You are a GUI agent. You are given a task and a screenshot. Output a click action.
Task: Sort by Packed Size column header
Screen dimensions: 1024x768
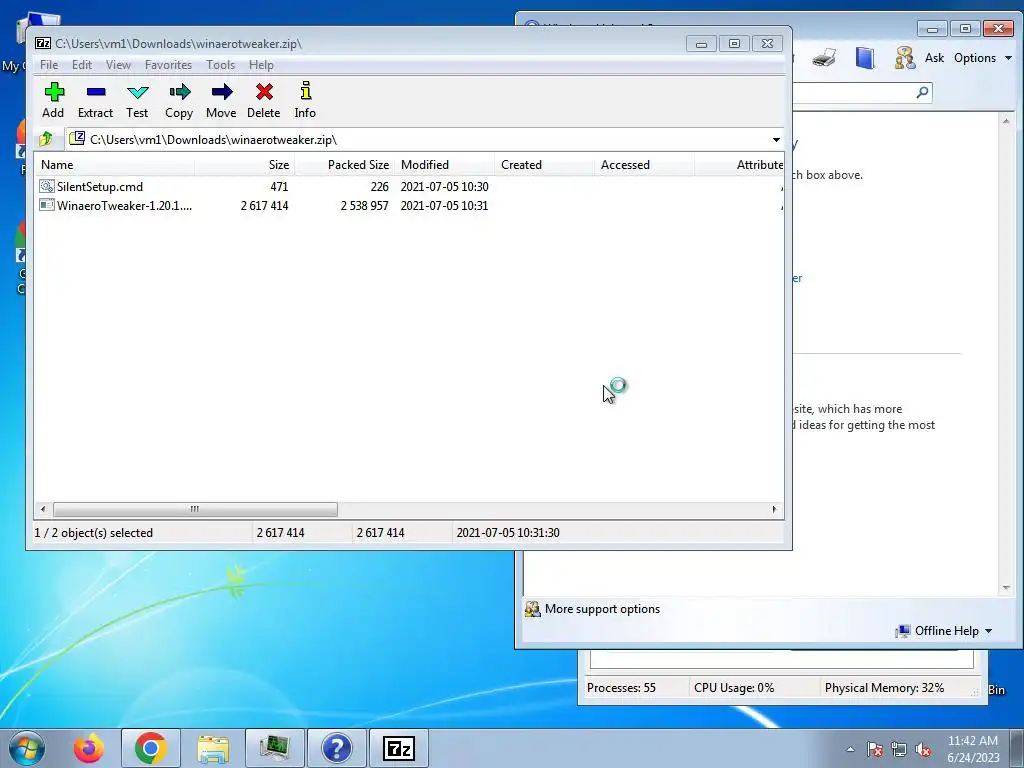pos(344,165)
